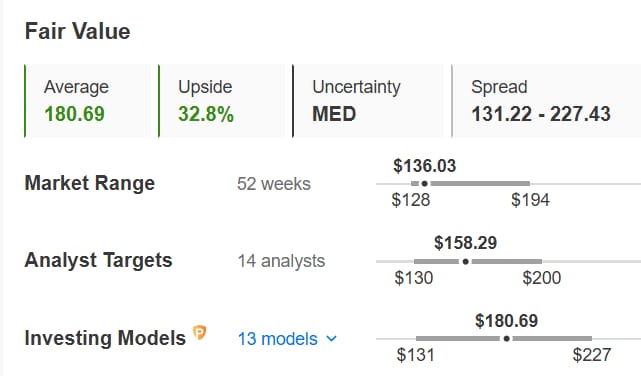The width and height of the screenshot is (641, 376).
Task: Select the Spread 131.22 - 227.43 card
Action: (546, 101)
